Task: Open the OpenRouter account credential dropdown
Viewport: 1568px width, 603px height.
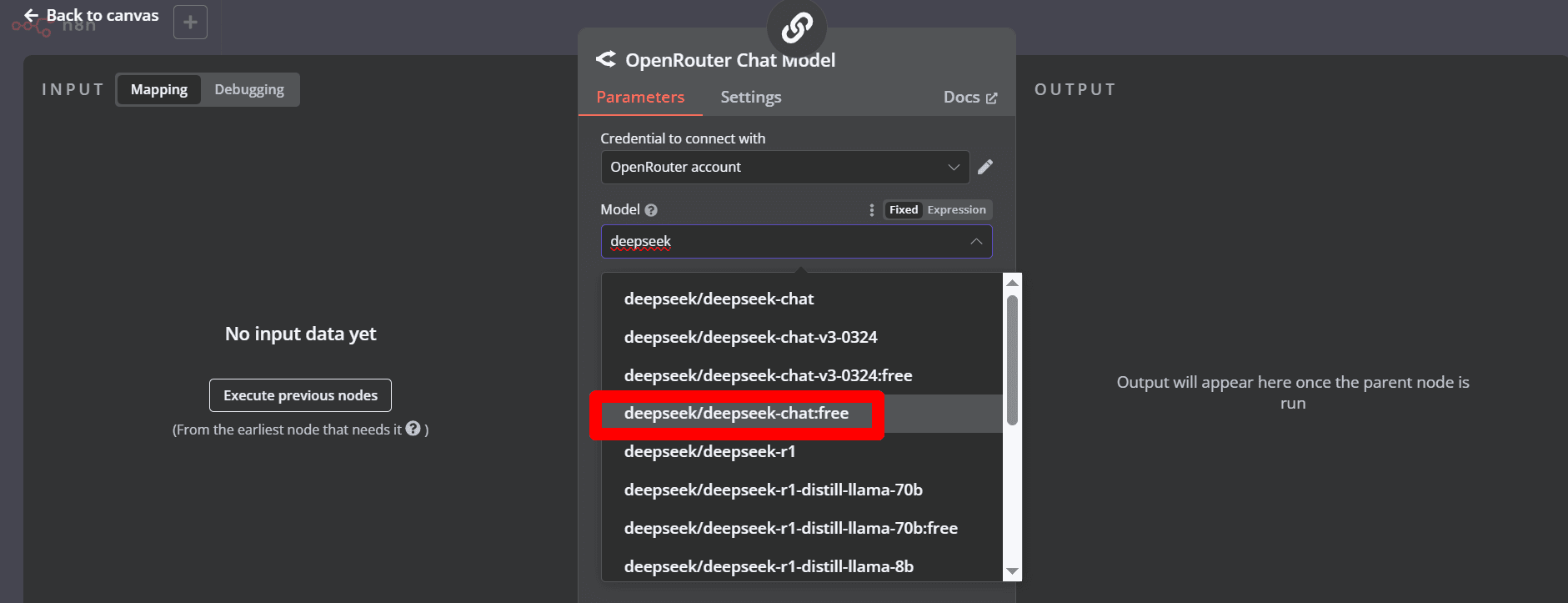Action: pyautogui.click(x=785, y=167)
